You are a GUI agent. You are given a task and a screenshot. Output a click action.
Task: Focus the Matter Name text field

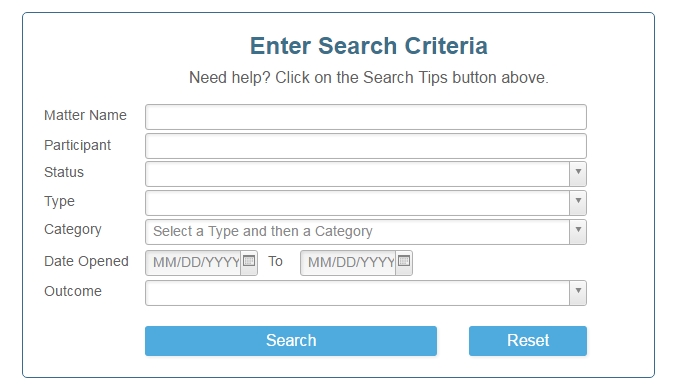pos(366,117)
